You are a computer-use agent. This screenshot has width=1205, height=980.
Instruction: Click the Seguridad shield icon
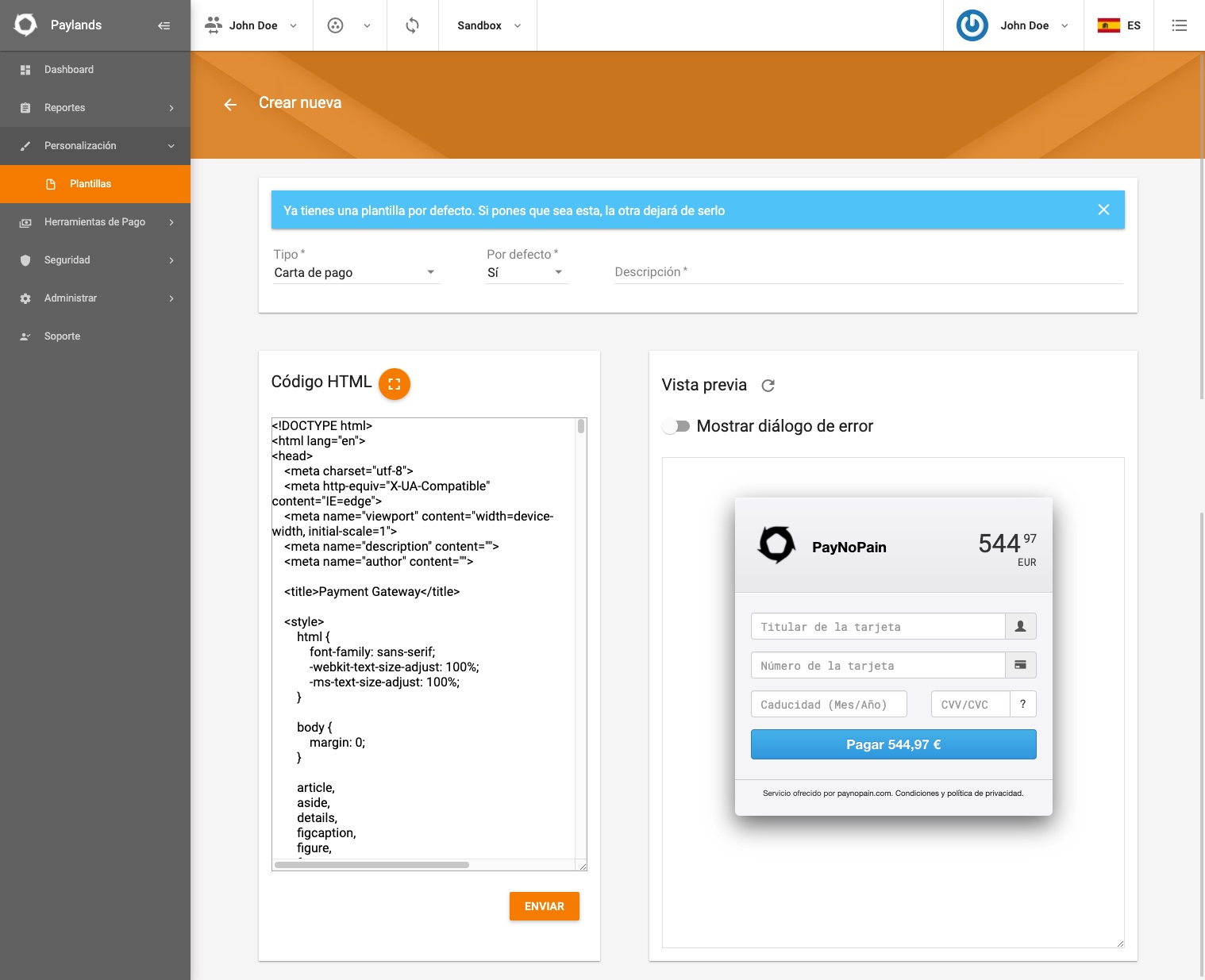pos(25,260)
